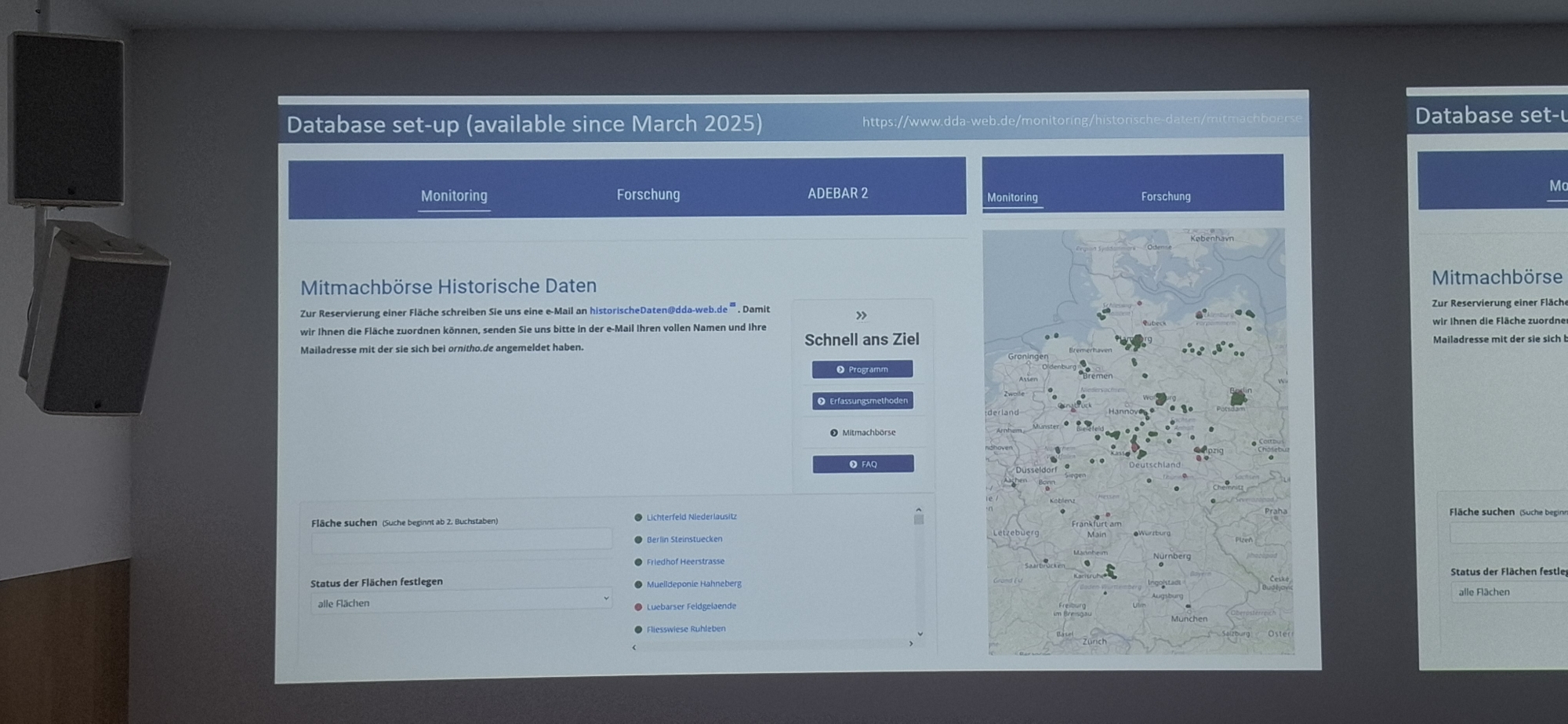Click the arrow icon beside Mitmachbörse
Viewport: 1568px width, 724px height.
[x=833, y=433]
